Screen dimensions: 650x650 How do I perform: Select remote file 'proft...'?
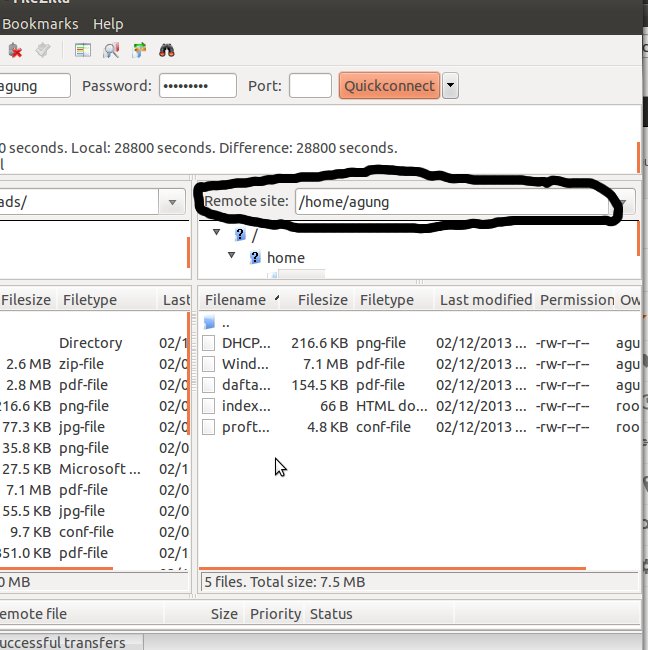[245, 427]
